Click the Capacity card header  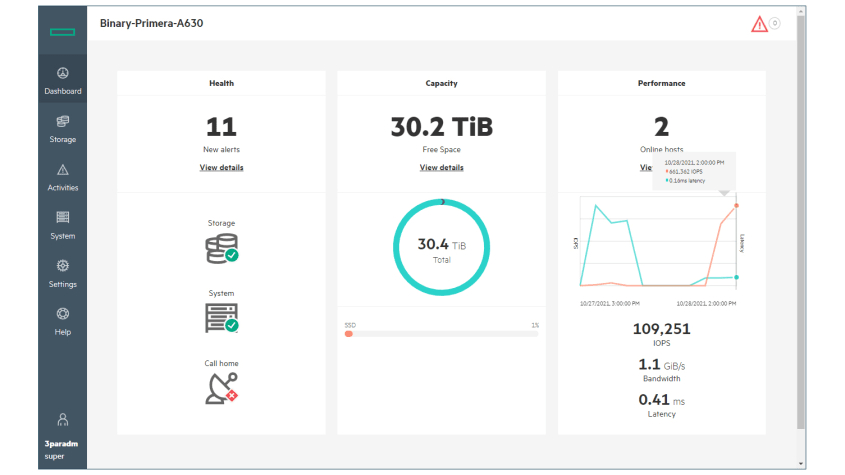441,83
